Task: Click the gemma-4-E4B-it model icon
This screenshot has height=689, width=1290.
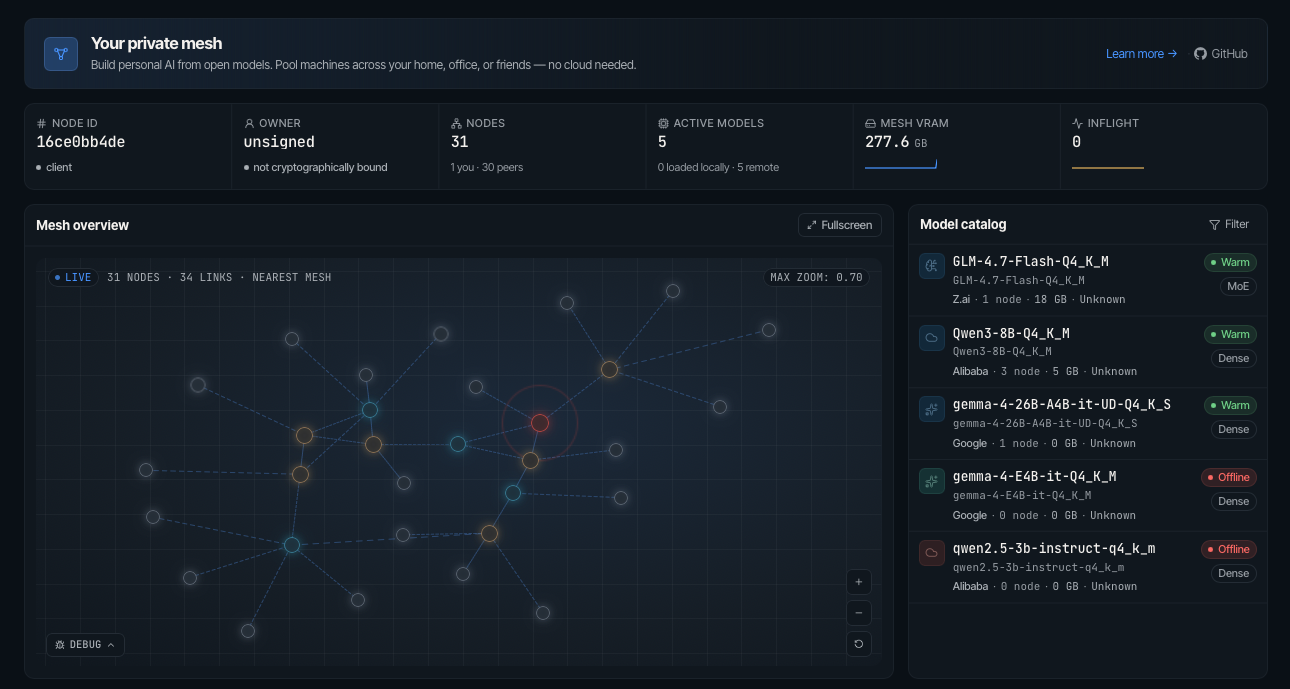Action: pos(932,481)
